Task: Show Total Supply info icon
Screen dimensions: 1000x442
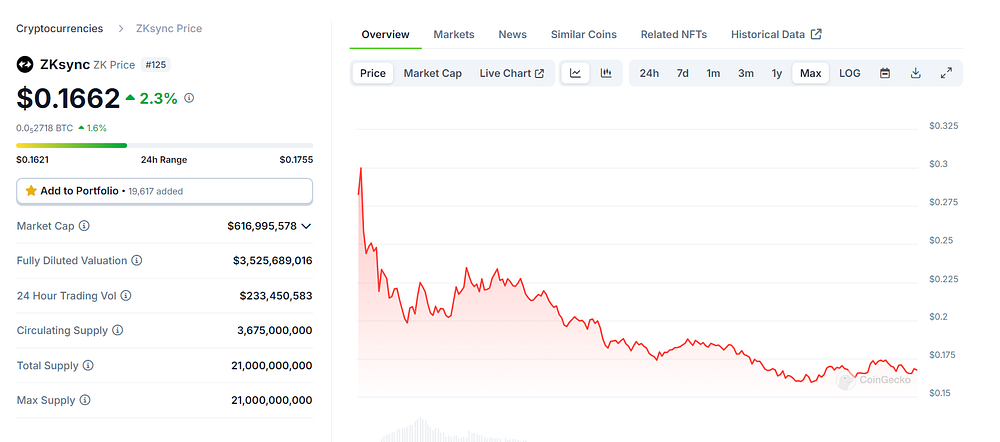Action: coord(88,365)
